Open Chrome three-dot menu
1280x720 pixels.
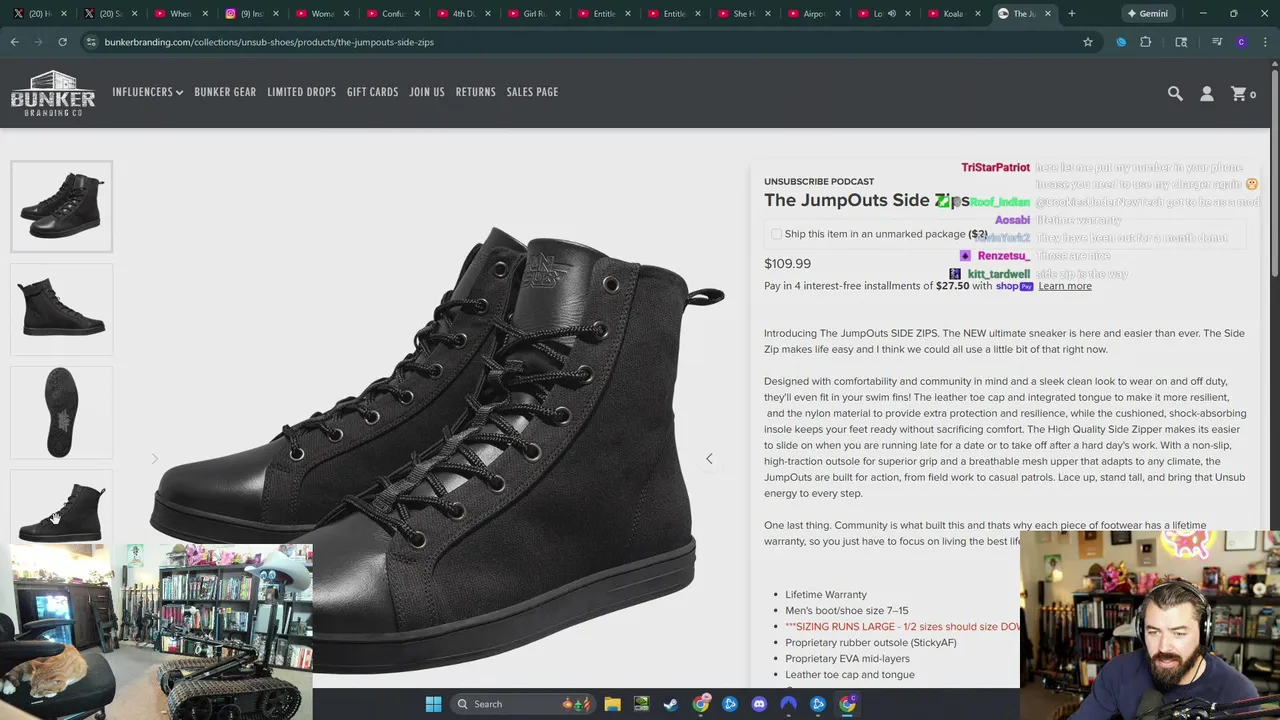(1266, 42)
